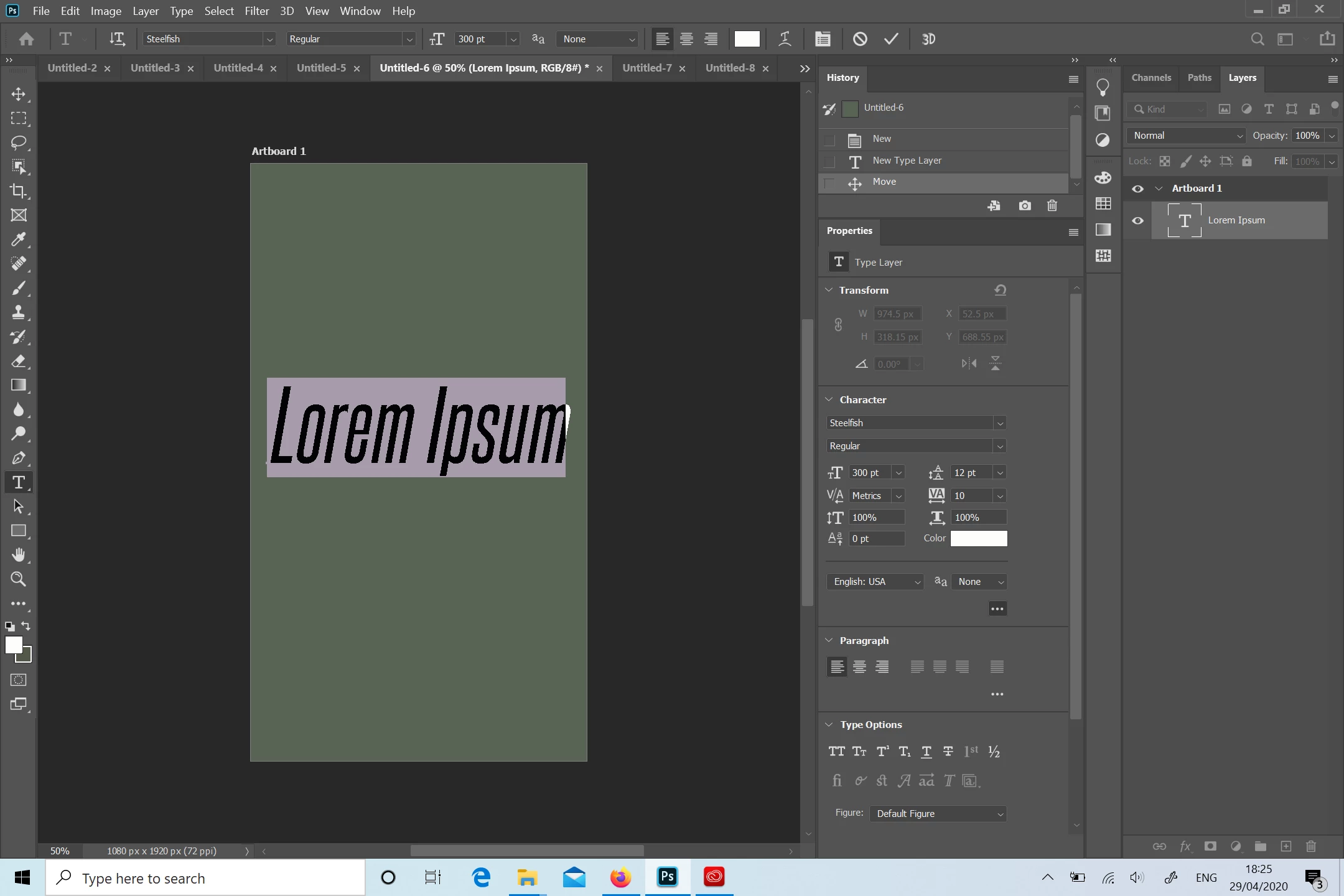This screenshot has height=896, width=1344.
Task: Select the Pen tool
Action: point(19,458)
